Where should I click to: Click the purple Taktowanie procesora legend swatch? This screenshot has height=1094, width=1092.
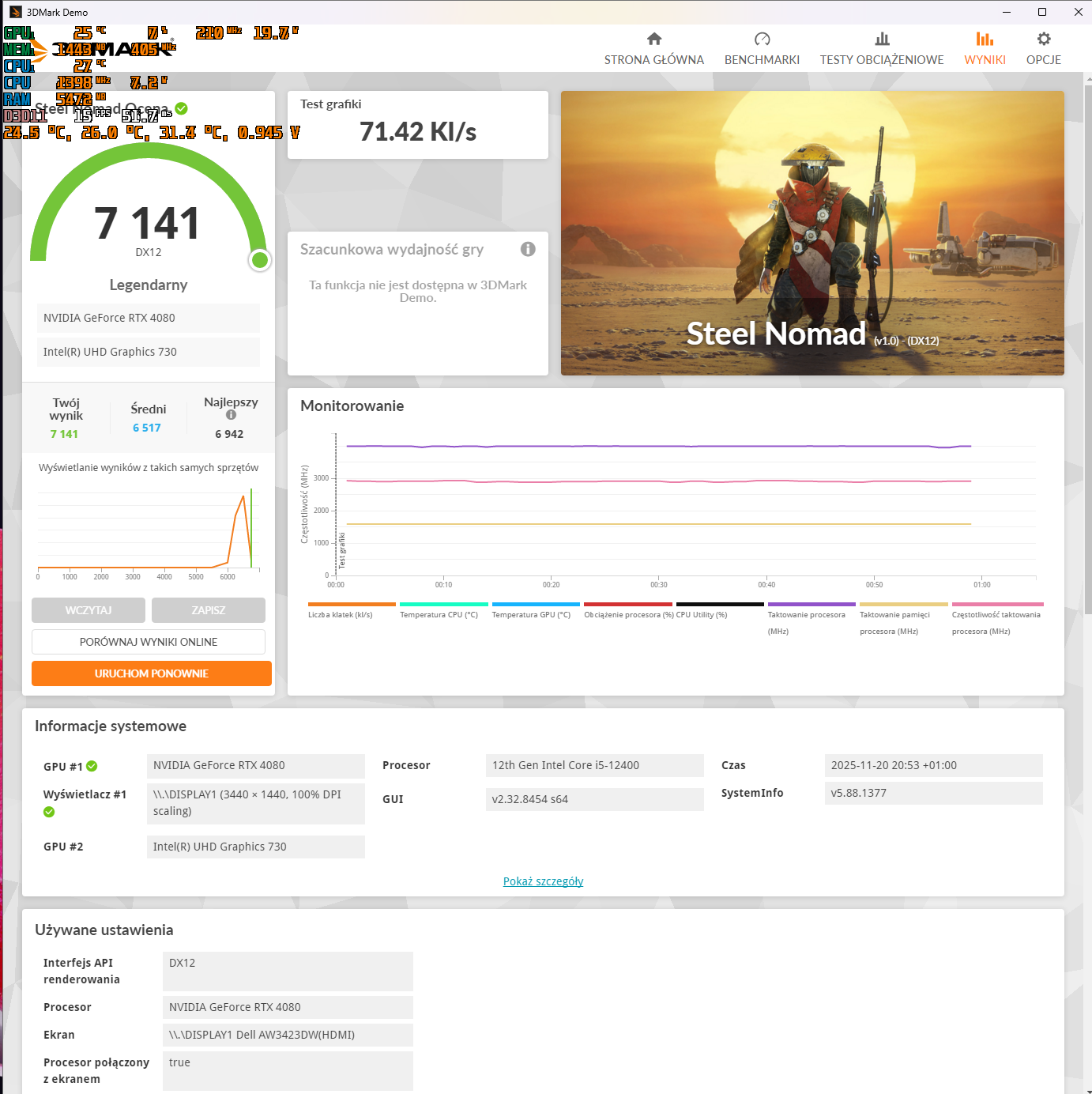click(x=811, y=604)
